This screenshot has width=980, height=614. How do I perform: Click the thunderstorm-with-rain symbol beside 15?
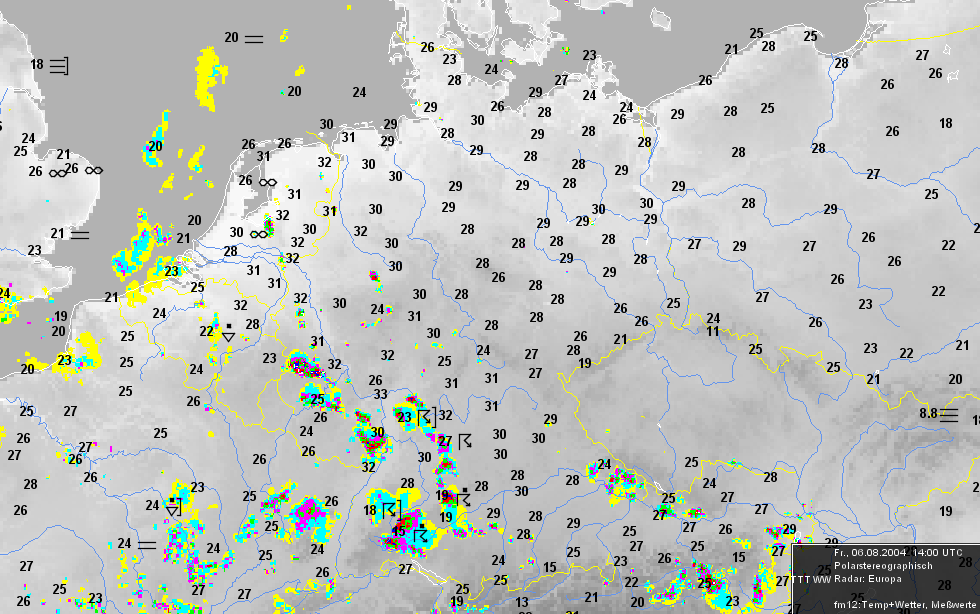point(421,533)
